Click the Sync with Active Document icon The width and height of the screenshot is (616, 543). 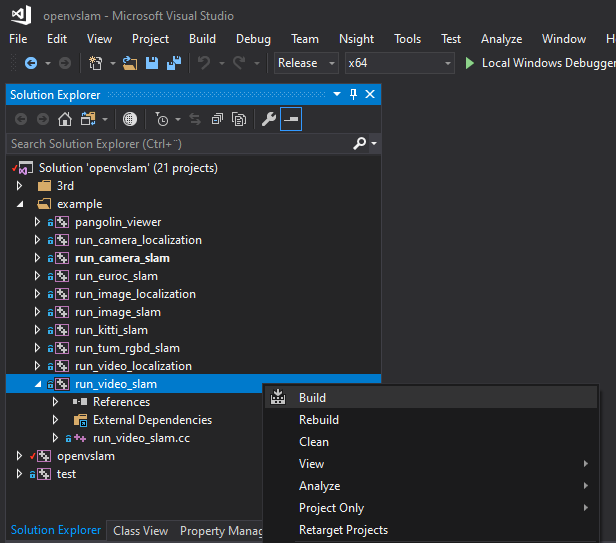point(195,119)
